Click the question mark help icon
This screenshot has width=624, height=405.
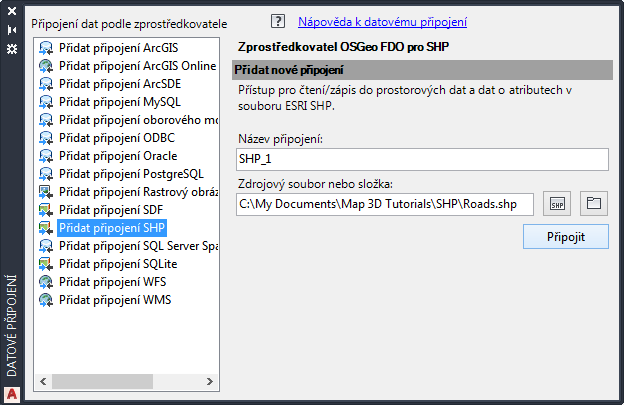(278, 21)
